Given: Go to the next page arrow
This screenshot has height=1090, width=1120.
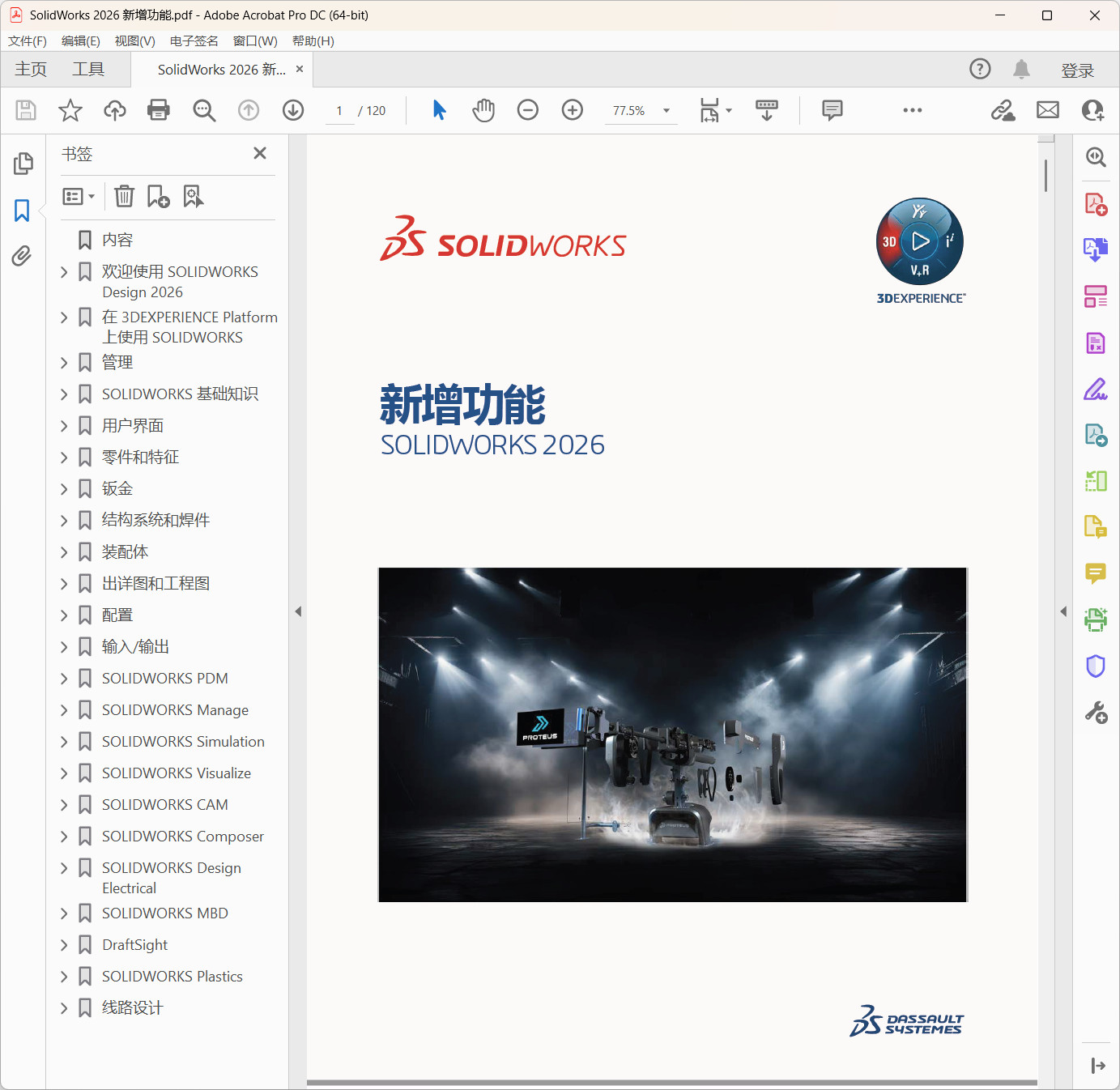Looking at the screenshot, I should point(293,110).
